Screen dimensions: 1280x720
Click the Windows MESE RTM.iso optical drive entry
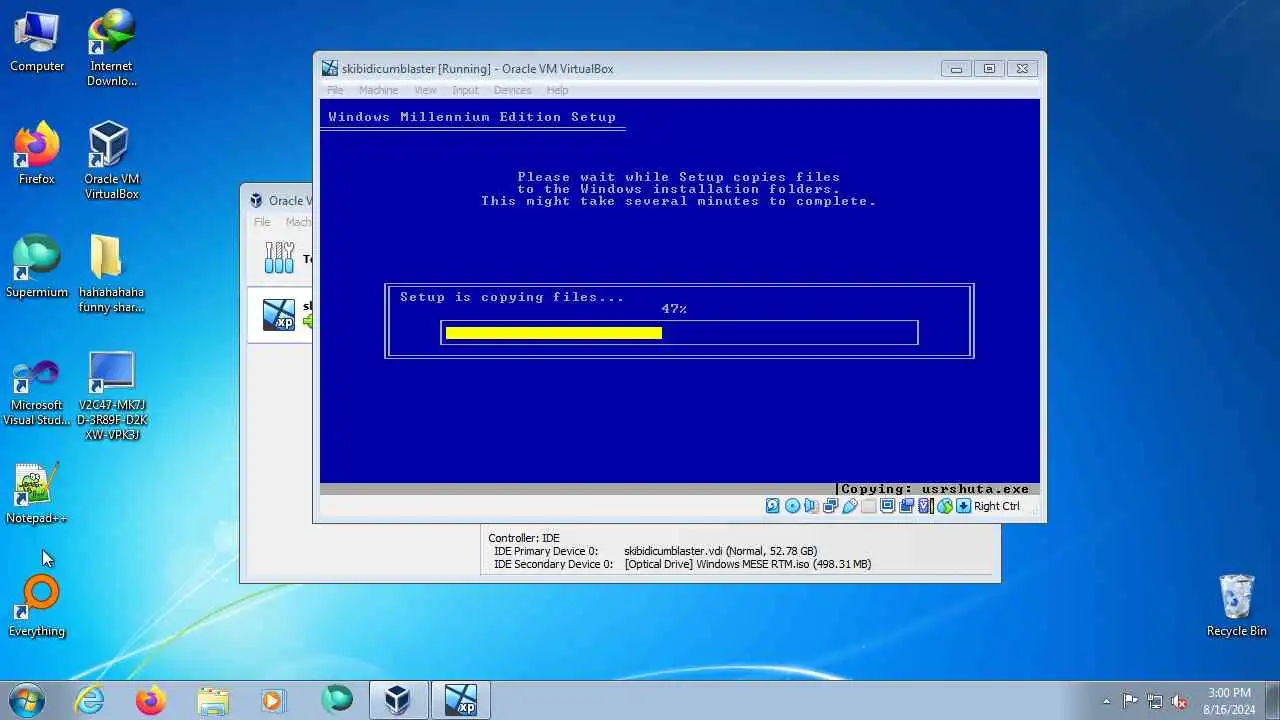pos(747,564)
